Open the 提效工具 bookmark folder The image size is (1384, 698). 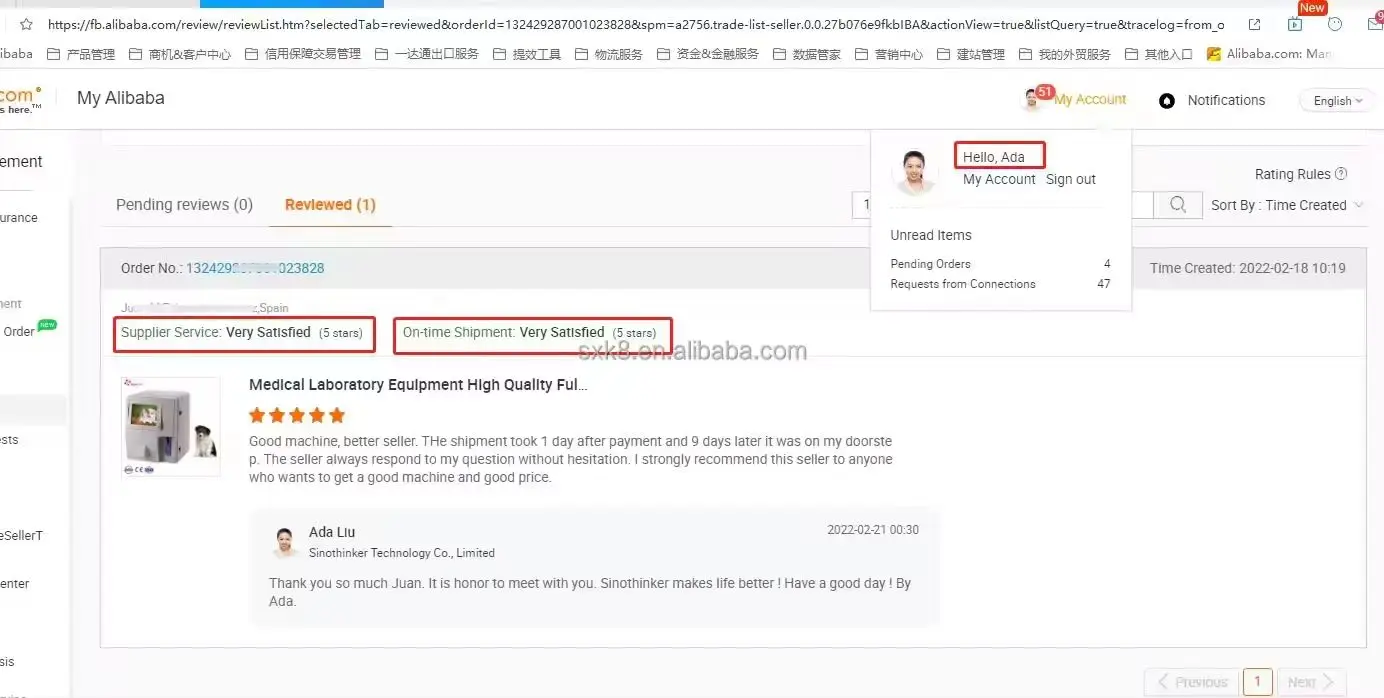pyautogui.click(x=526, y=54)
